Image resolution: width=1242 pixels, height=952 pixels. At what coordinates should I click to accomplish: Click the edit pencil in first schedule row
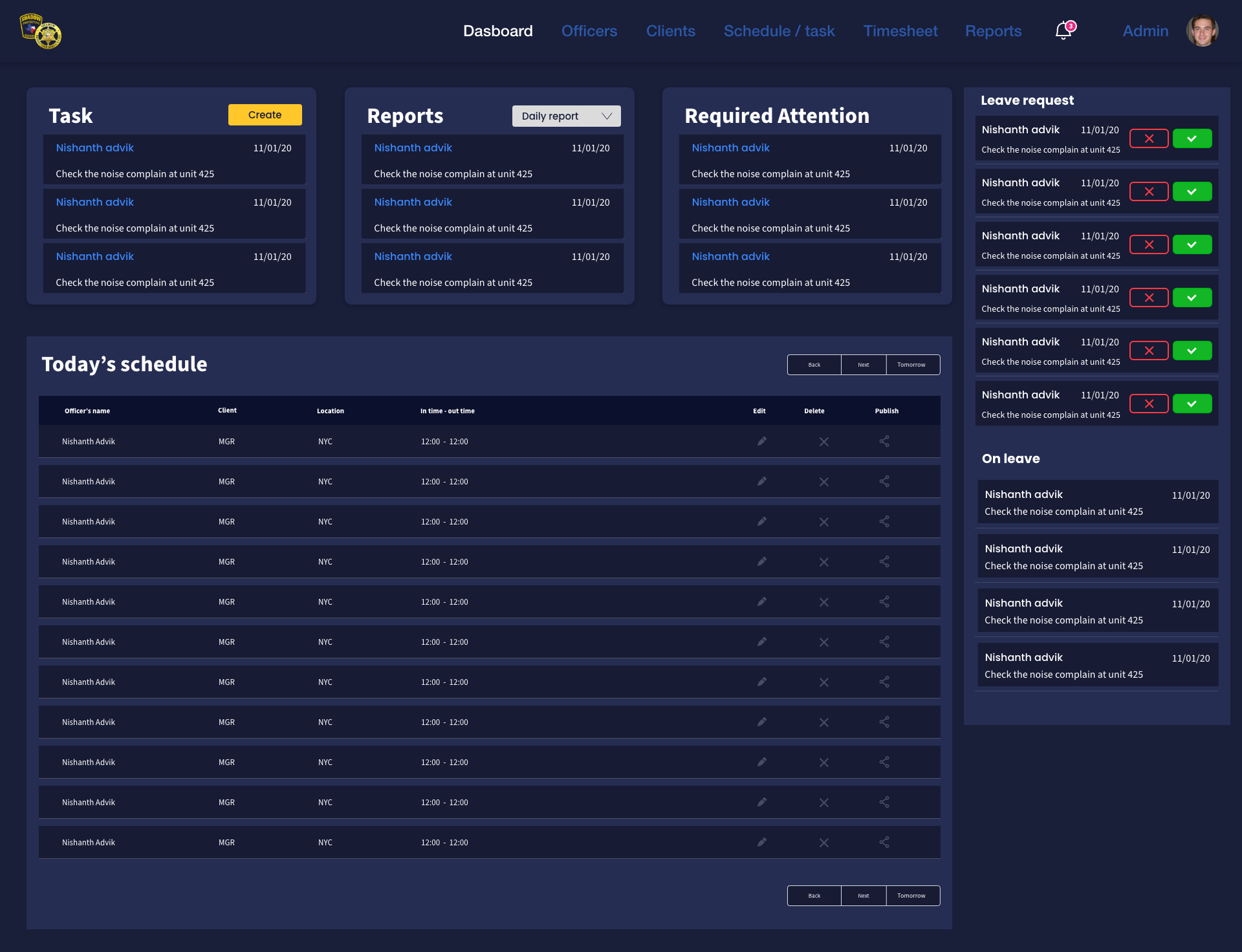click(x=762, y=441)
